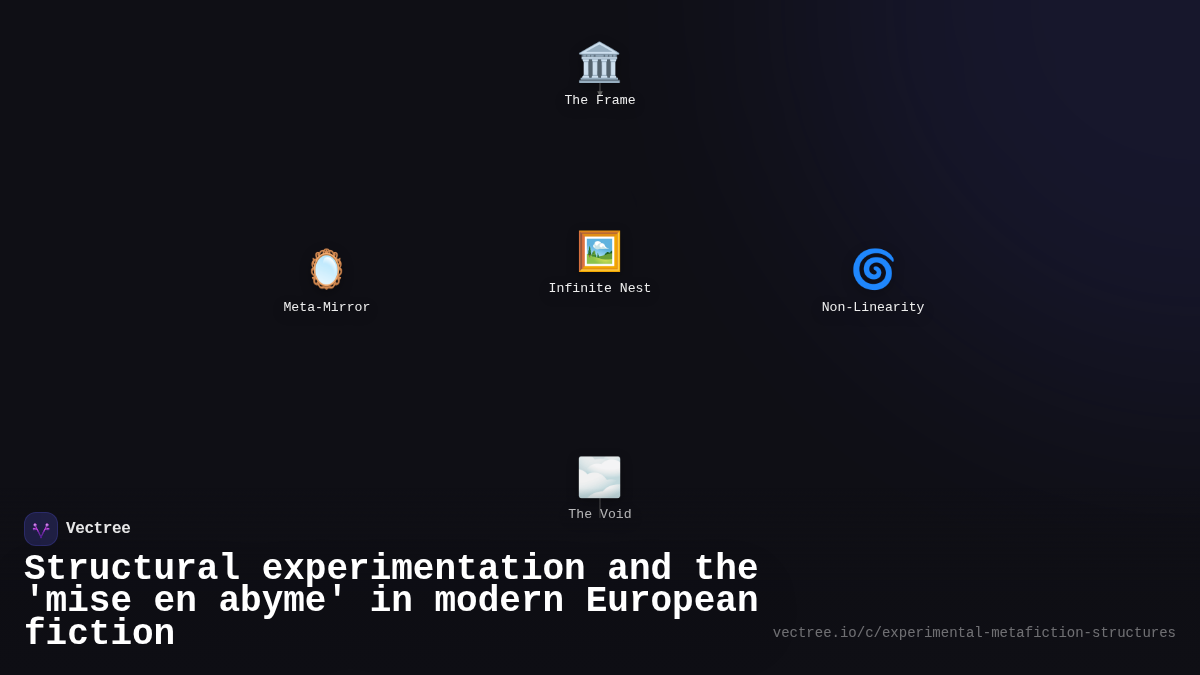Image resolution: width=1200 pixels, height=675 pixels.
Task: Click the 'The Frame' node label
Action: 600,100
